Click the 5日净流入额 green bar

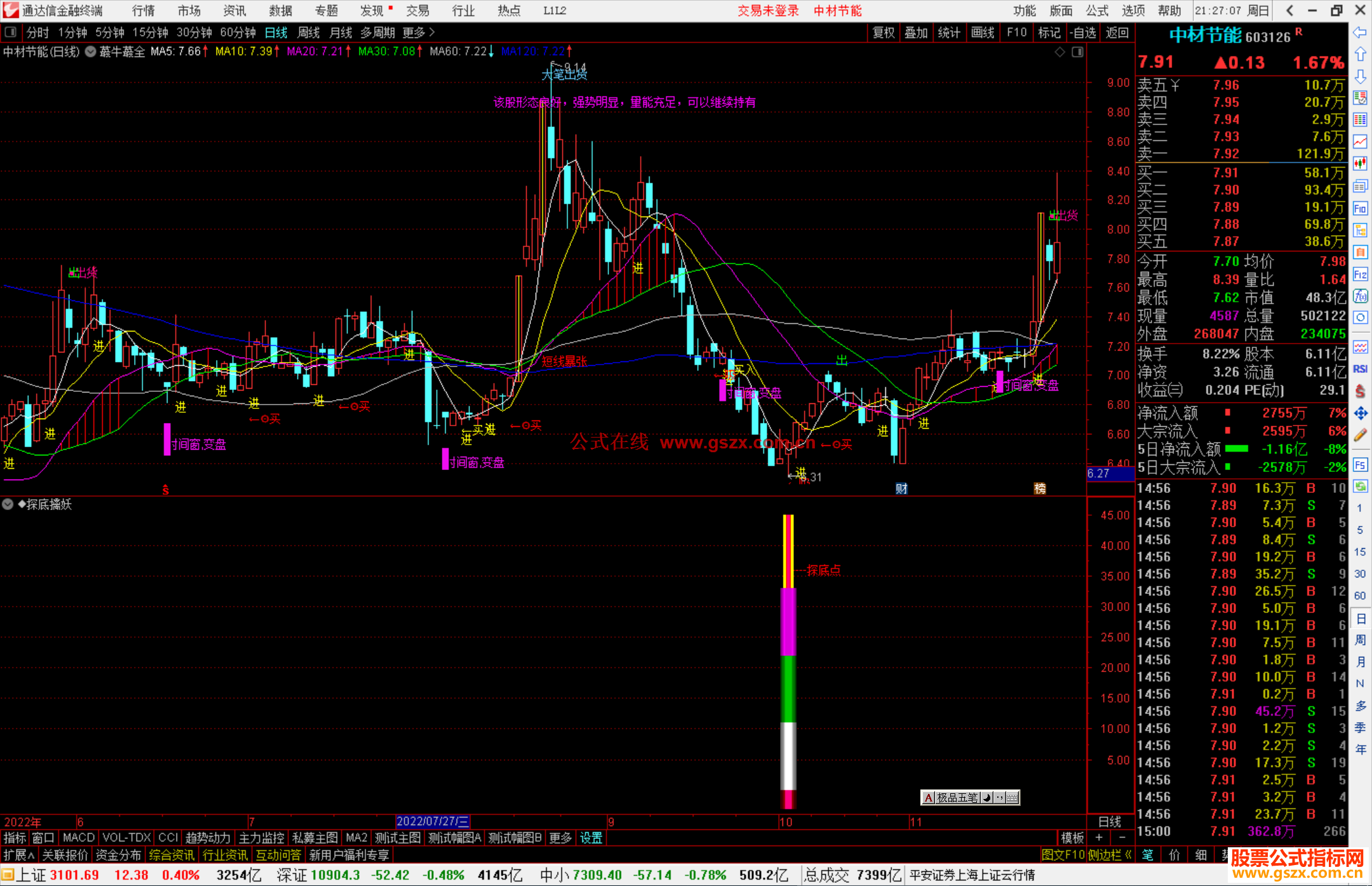(1236, 448)
